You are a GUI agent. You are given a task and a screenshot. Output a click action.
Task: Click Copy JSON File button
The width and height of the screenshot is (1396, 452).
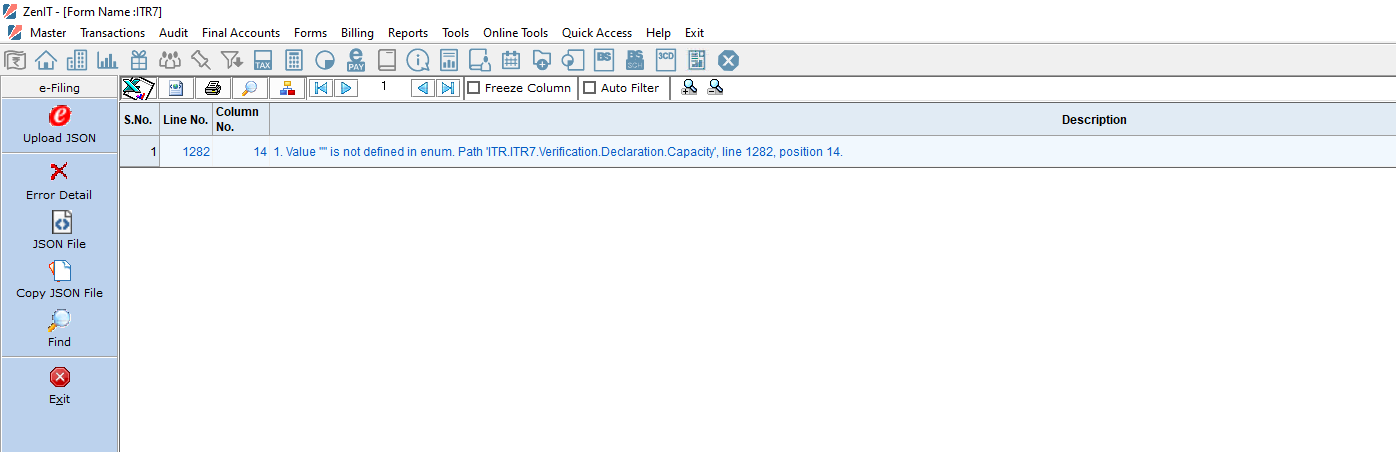pyautogui.click(x=59, y=280)
